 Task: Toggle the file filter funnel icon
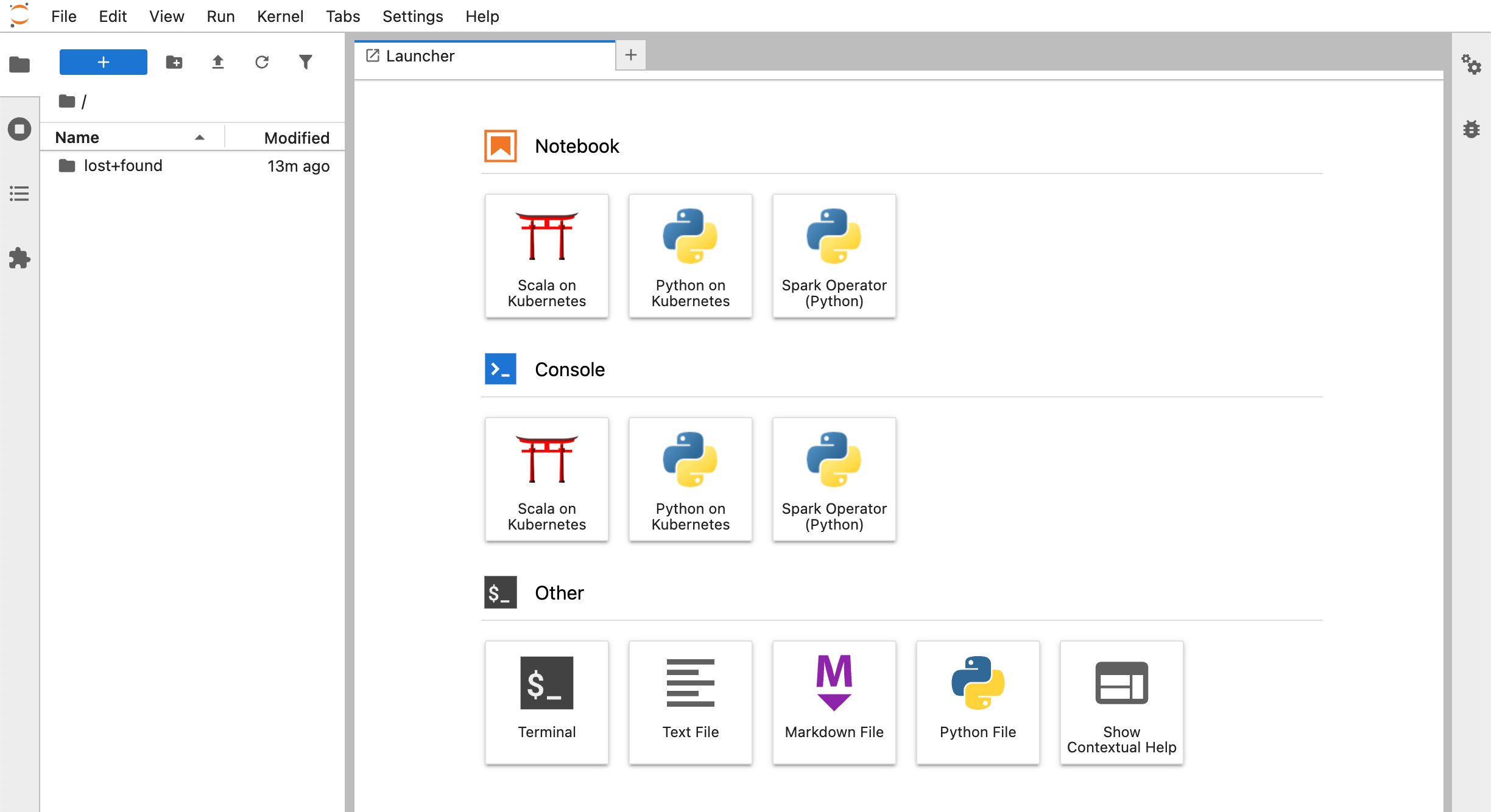click(306, 62)
